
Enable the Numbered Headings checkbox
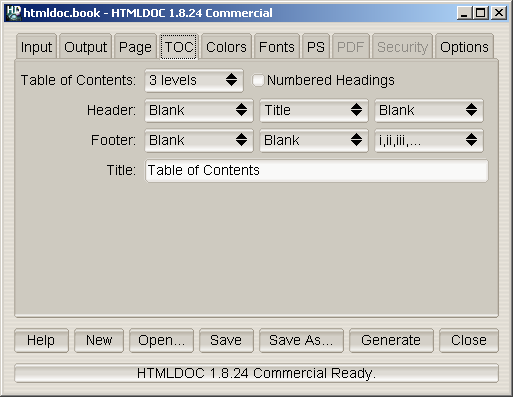pos(258,80)
